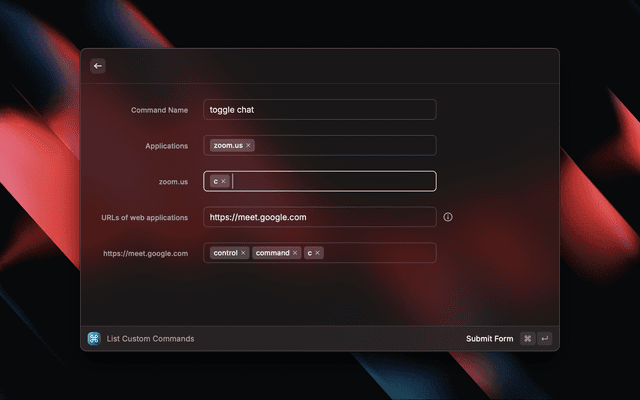Click the return key icon at bottom right
The image size is (640, 400).
(544, 338)
